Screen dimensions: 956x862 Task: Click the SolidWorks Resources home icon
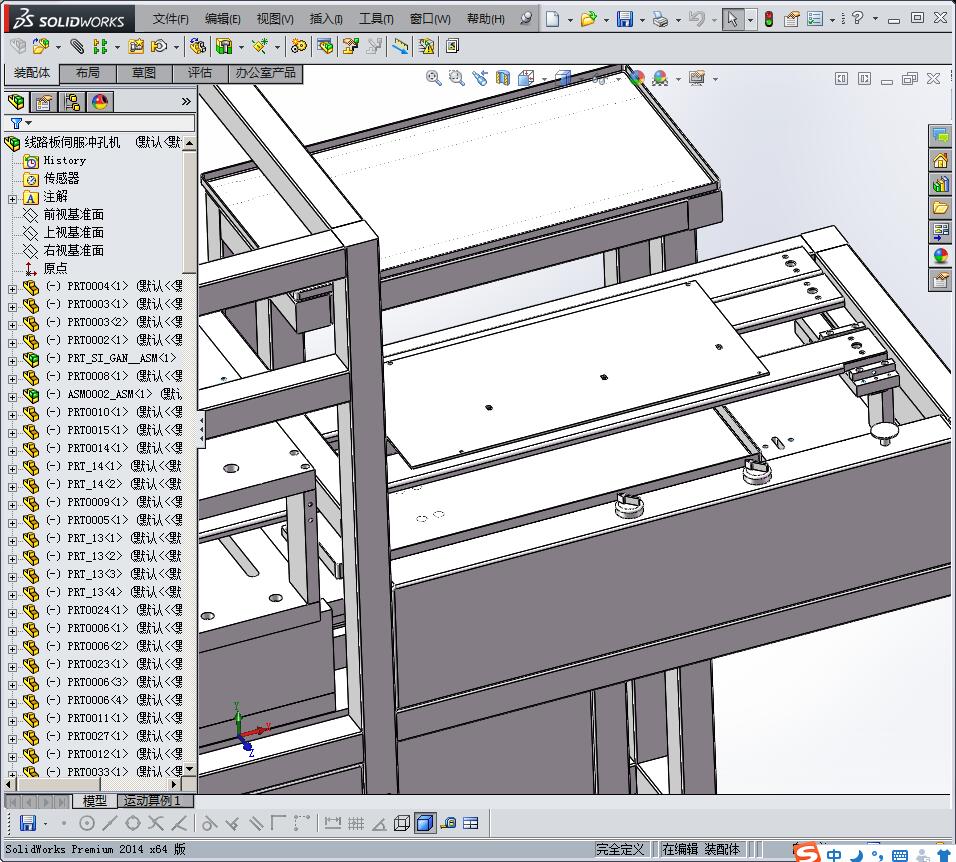point(940,160)
